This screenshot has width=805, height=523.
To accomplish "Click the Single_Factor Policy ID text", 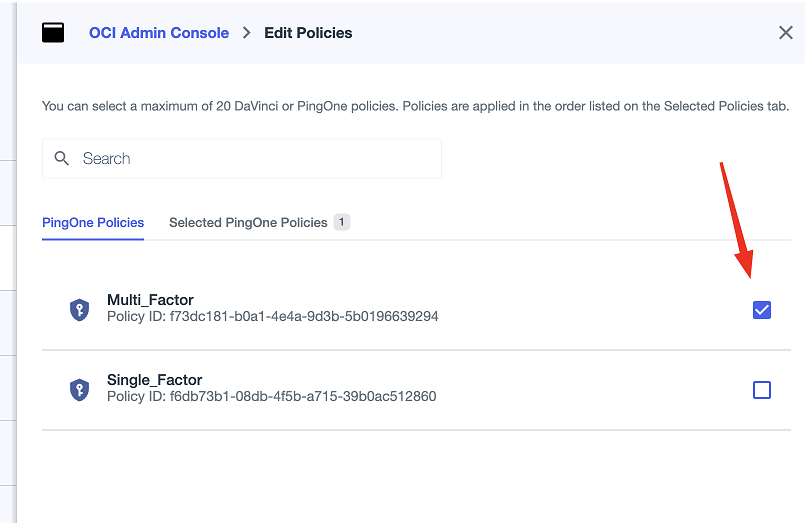I will click(x=272, y=397).
